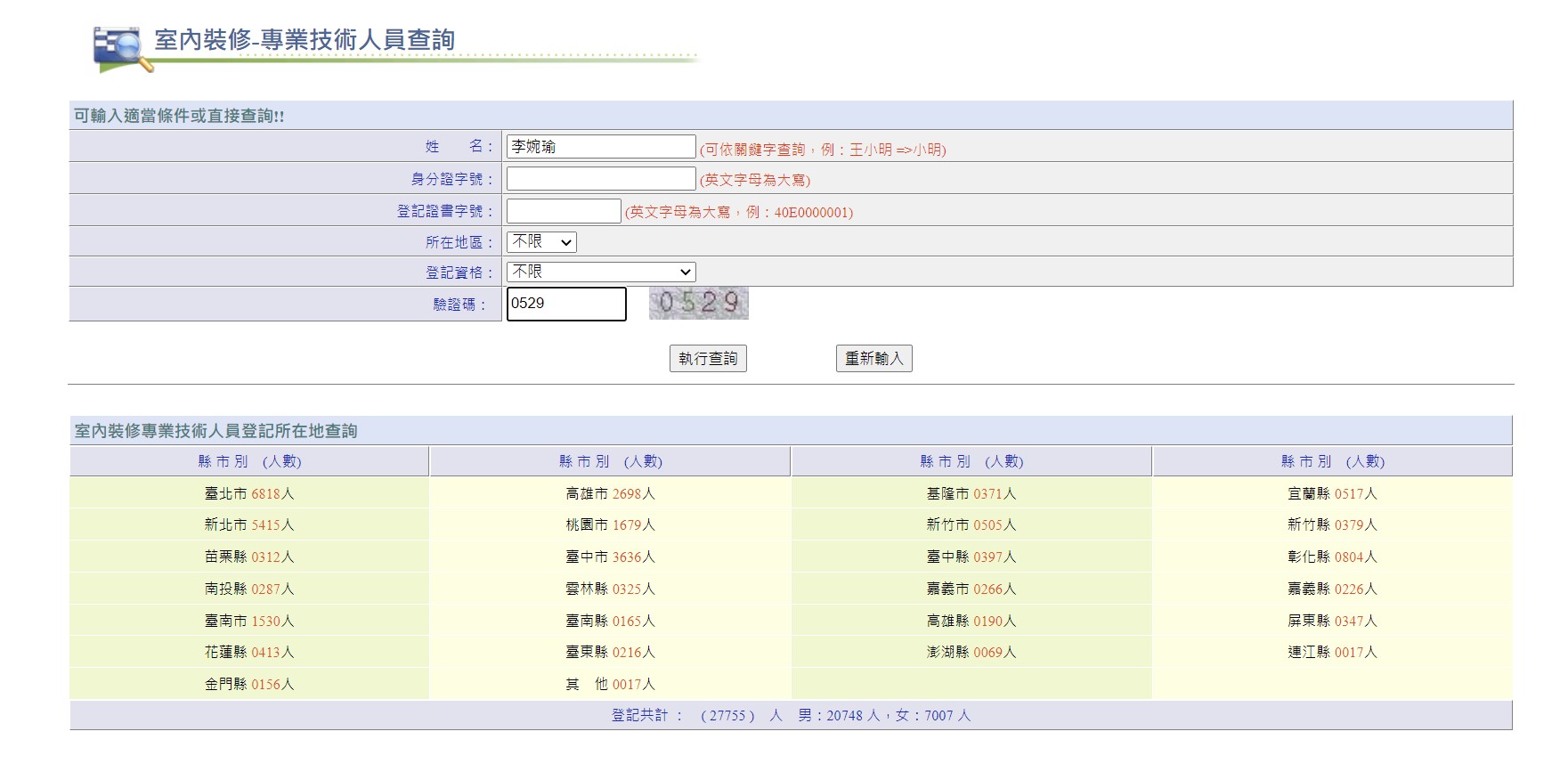Image resolution: width=1568 pixels, height=764 pixels.
Task: Click the magnifier search logo icon
Action: pos(118,48)
